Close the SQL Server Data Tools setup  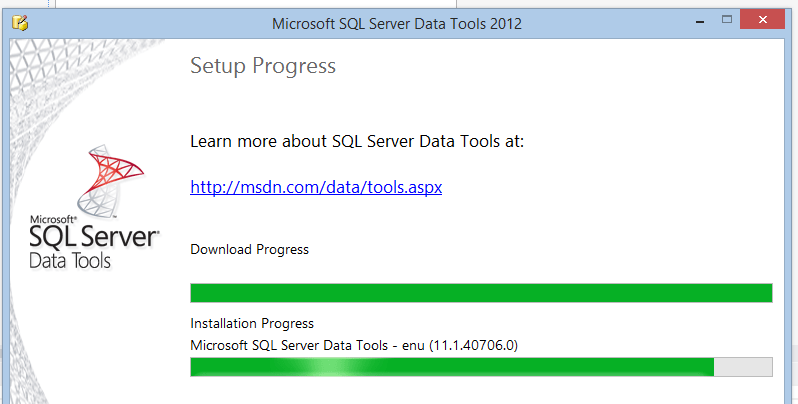click(764, 18)
